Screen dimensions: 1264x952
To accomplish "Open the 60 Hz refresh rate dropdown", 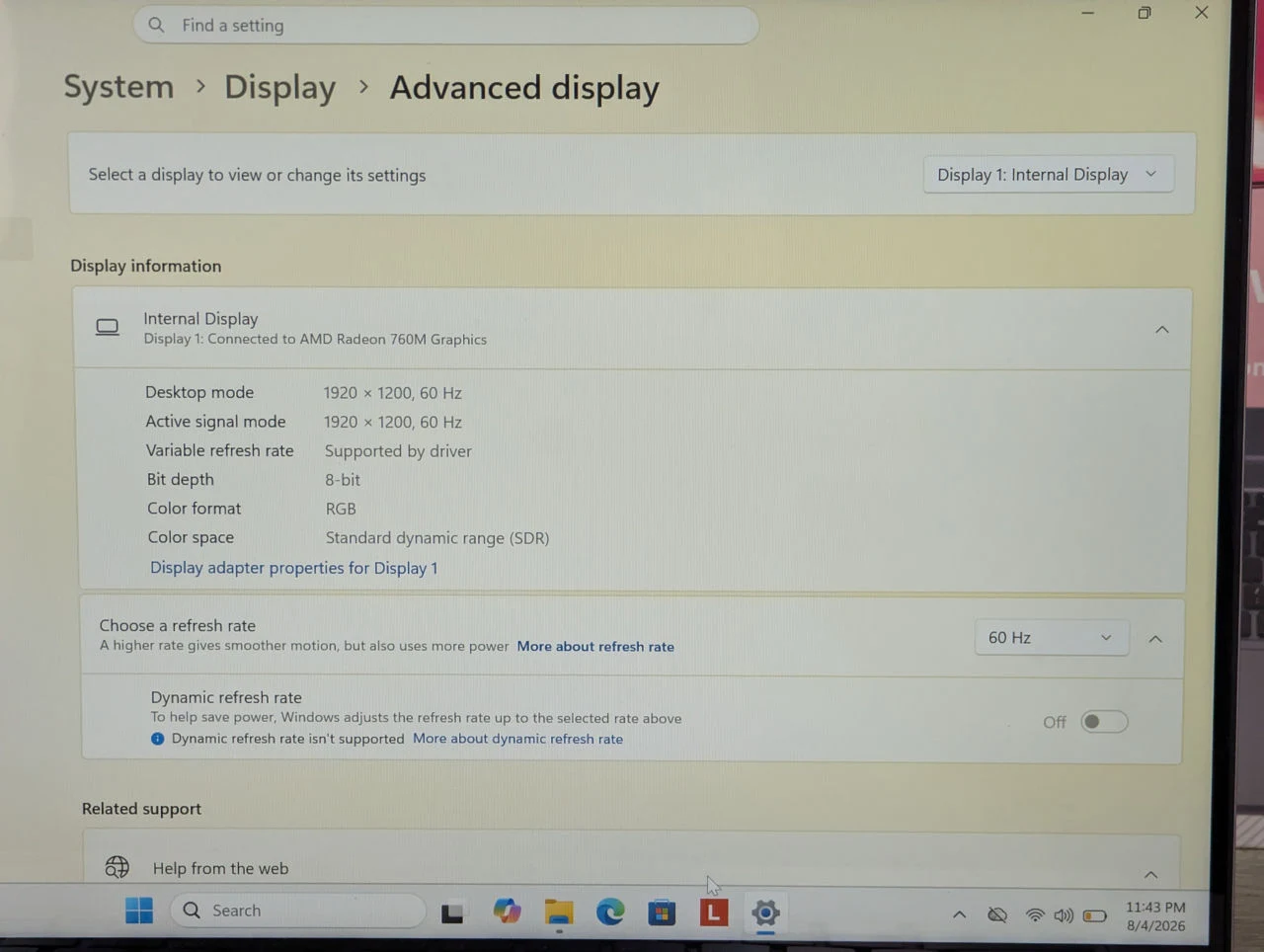I will [x=1051, y=638].
